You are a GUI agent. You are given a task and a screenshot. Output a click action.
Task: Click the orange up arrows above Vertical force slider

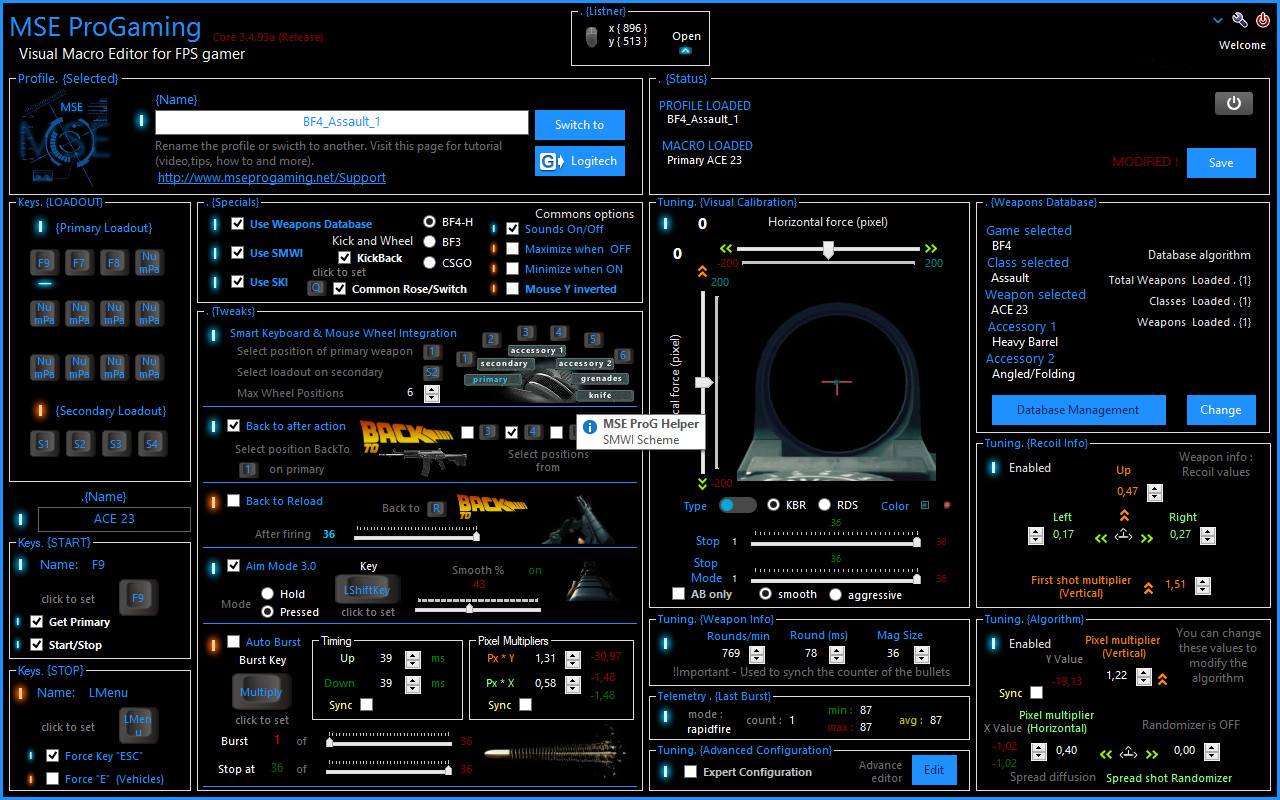pos(702,270)
